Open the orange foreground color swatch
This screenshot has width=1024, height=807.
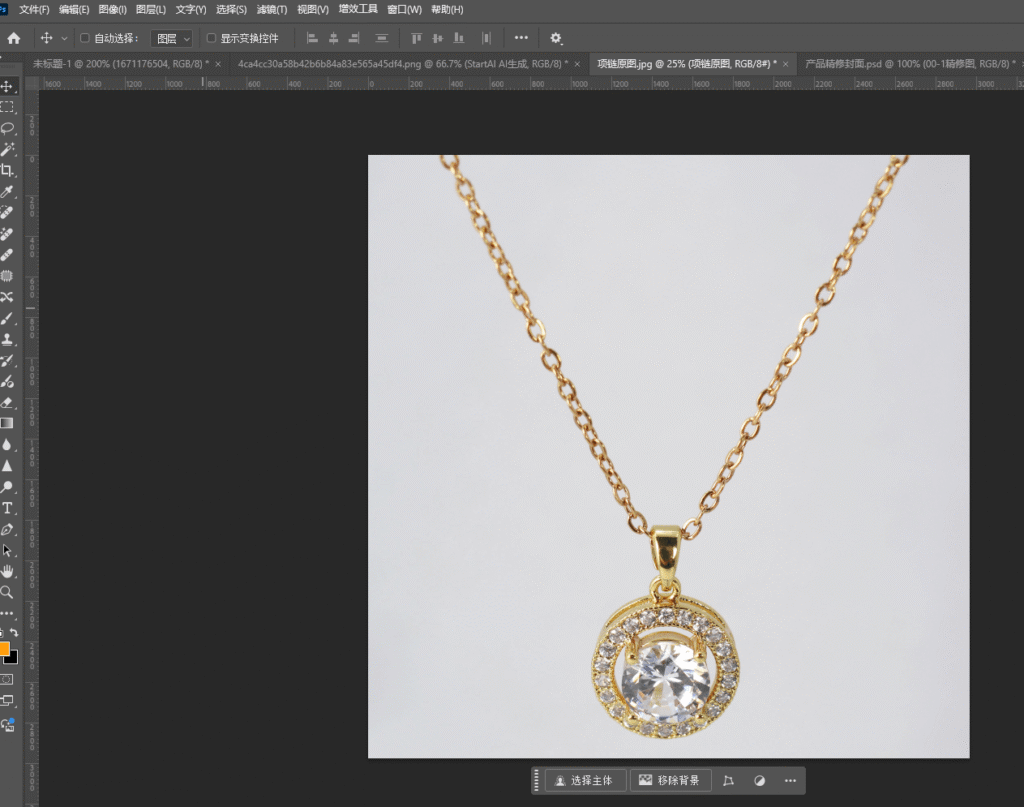(4, 649)
